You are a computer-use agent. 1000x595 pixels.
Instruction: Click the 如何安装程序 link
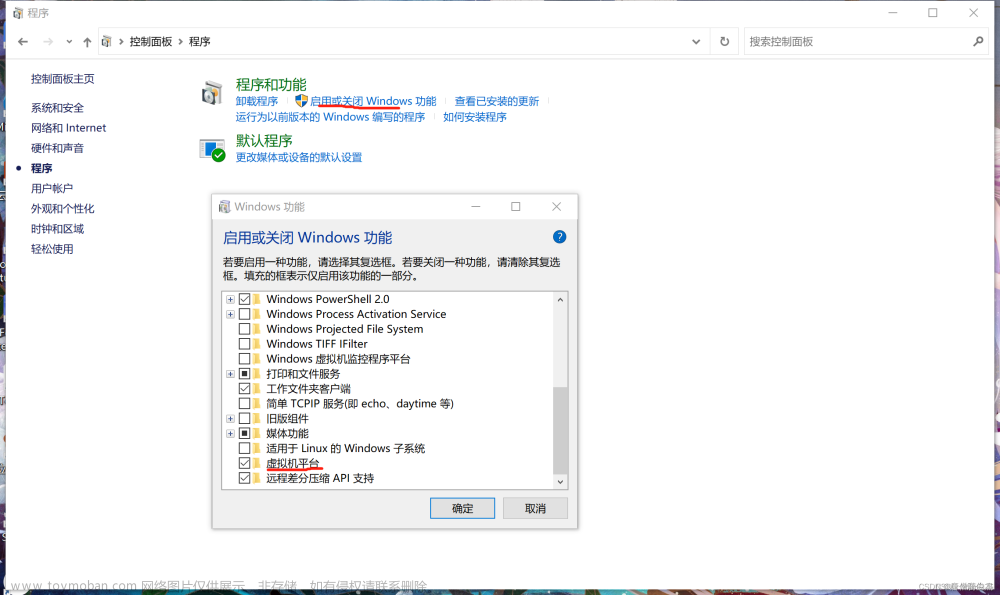click(x=474, y=117)
